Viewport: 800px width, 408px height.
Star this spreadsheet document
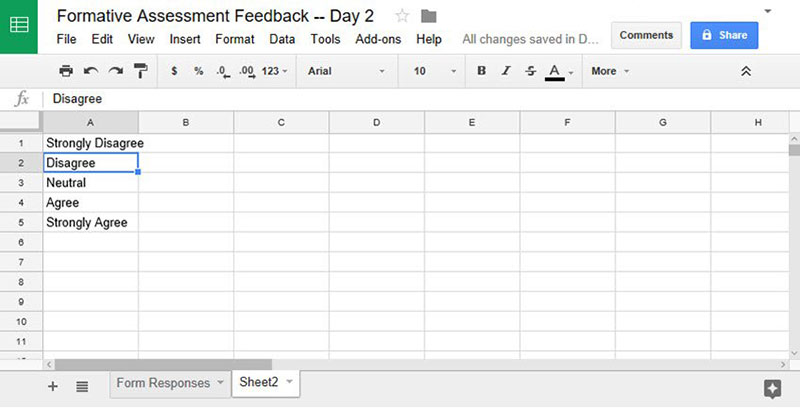click(402, 16)
